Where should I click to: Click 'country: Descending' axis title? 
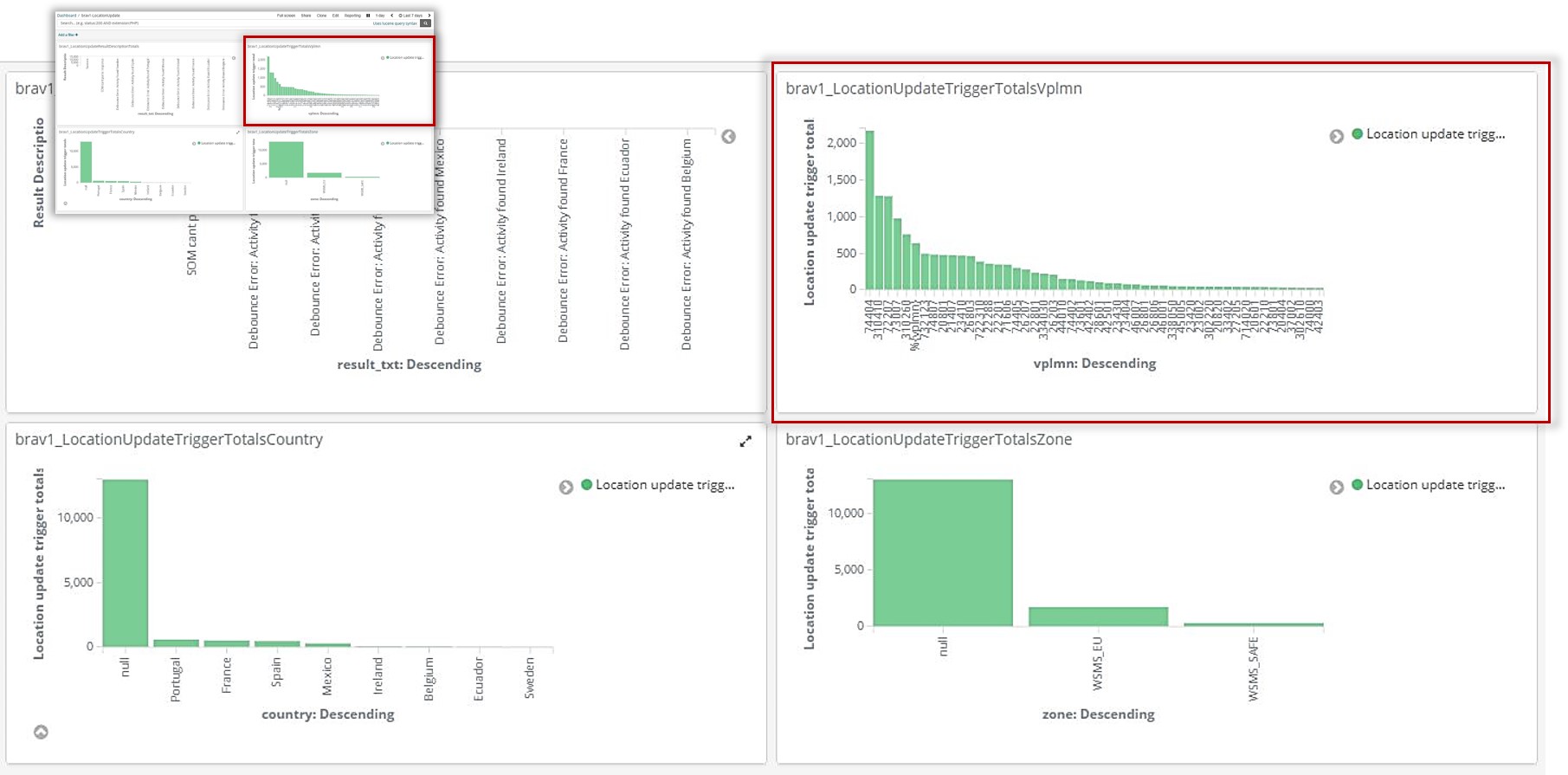[328, 714]
